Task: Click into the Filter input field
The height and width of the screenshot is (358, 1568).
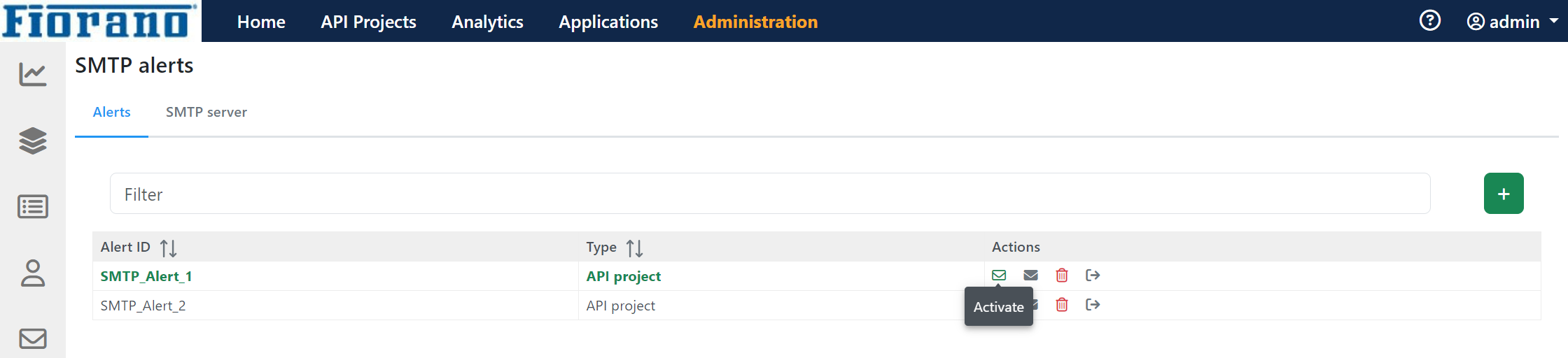Action: coord(770,194)
